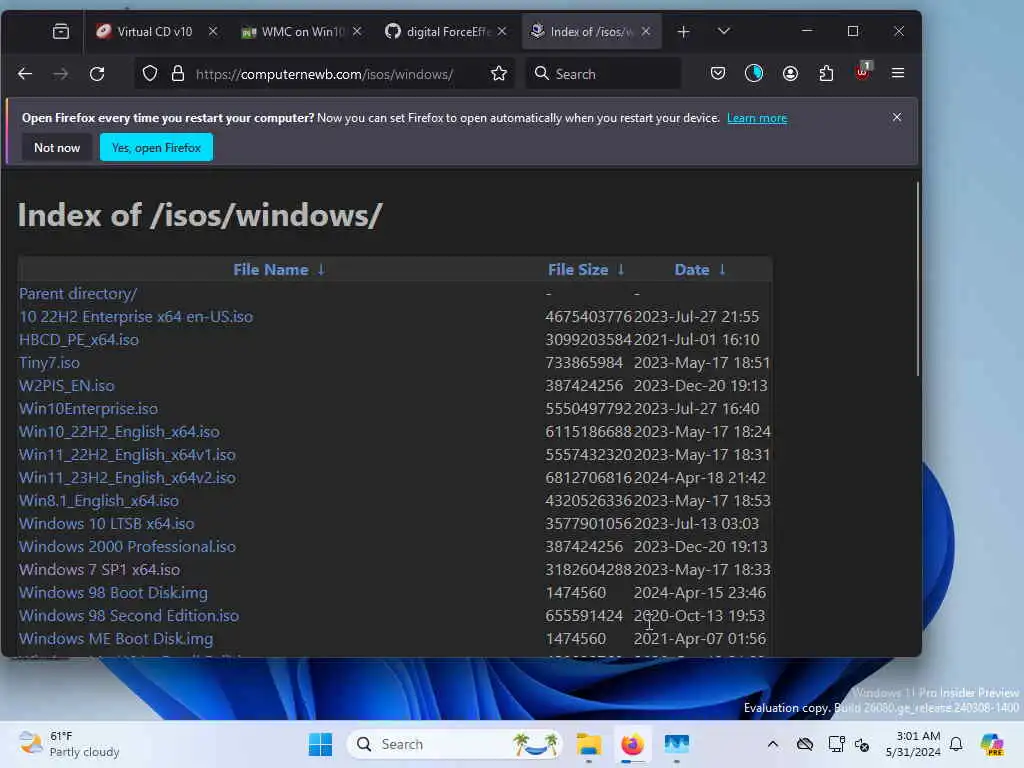The image size is (1024, 768).
Task: Click the Firefox taskbar icon
Action: [x=632, y=744]
